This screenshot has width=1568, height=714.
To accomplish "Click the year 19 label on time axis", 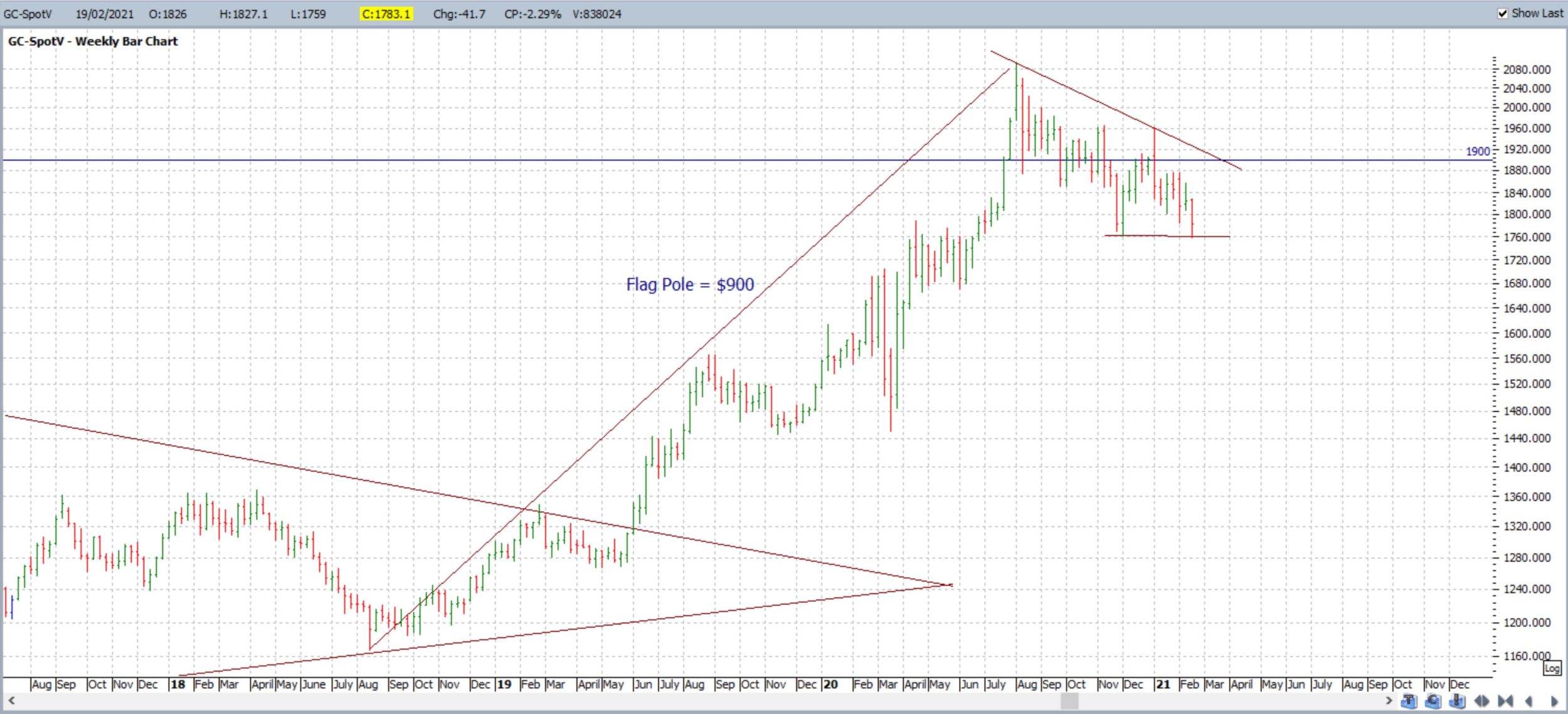I will pyautogui.click(x=504, y=685).
